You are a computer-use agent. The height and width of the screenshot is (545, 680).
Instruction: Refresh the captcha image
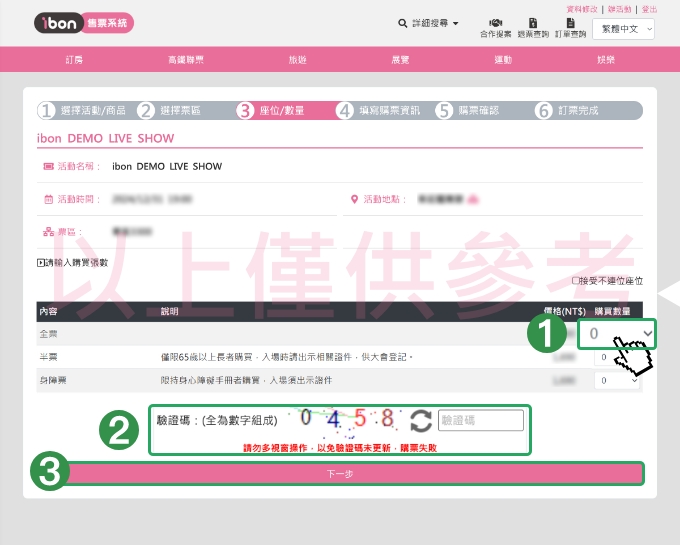(420, 420)
